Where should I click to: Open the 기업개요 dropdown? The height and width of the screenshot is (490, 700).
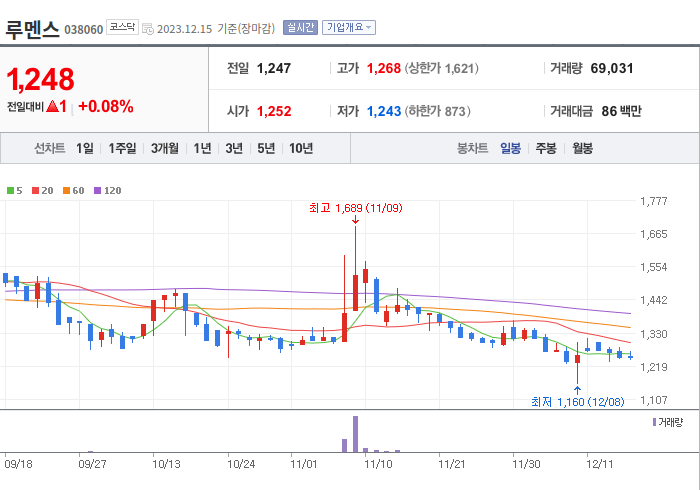tap(349, 28)
